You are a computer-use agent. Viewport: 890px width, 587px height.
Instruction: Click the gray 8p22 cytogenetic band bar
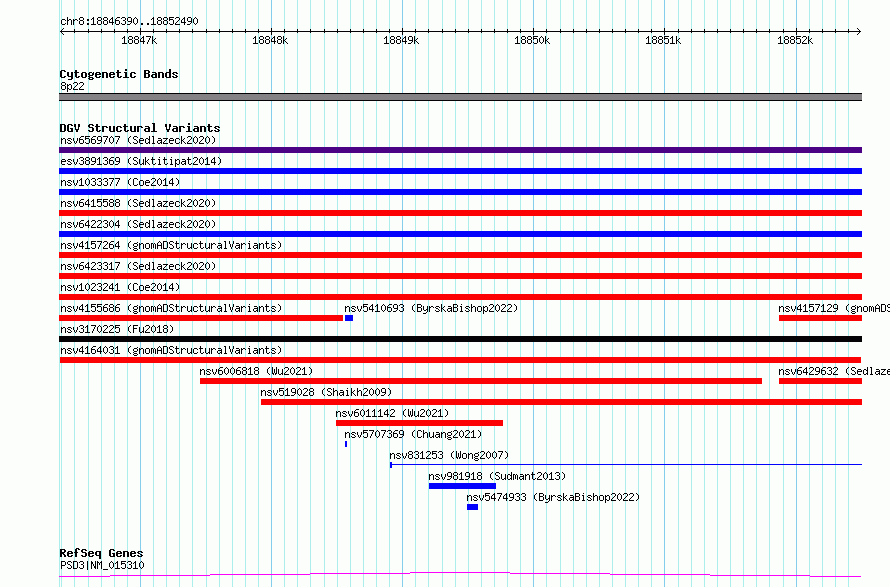(460, 97)
